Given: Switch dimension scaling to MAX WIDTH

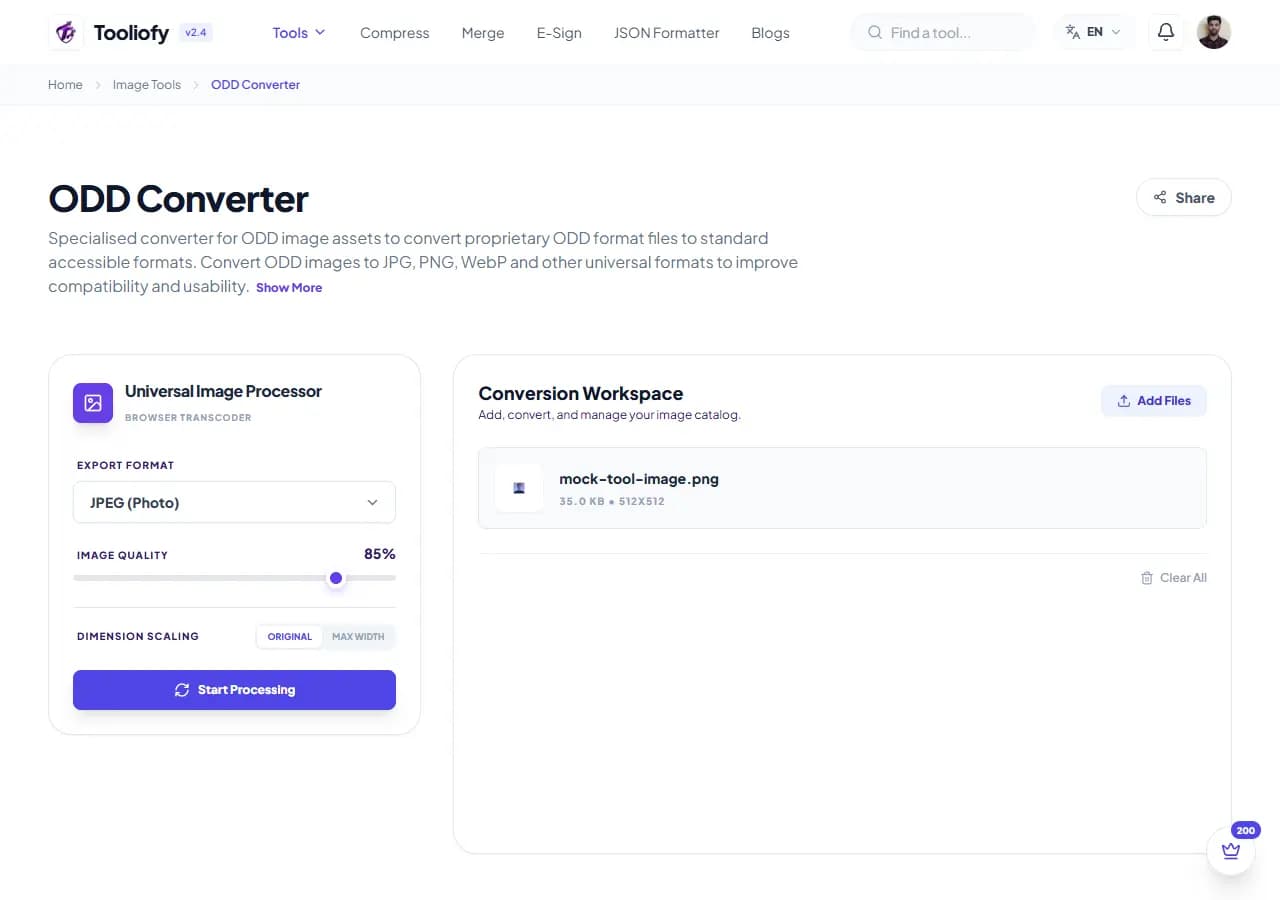Looking at the screenshot, I should click(358, 636).
